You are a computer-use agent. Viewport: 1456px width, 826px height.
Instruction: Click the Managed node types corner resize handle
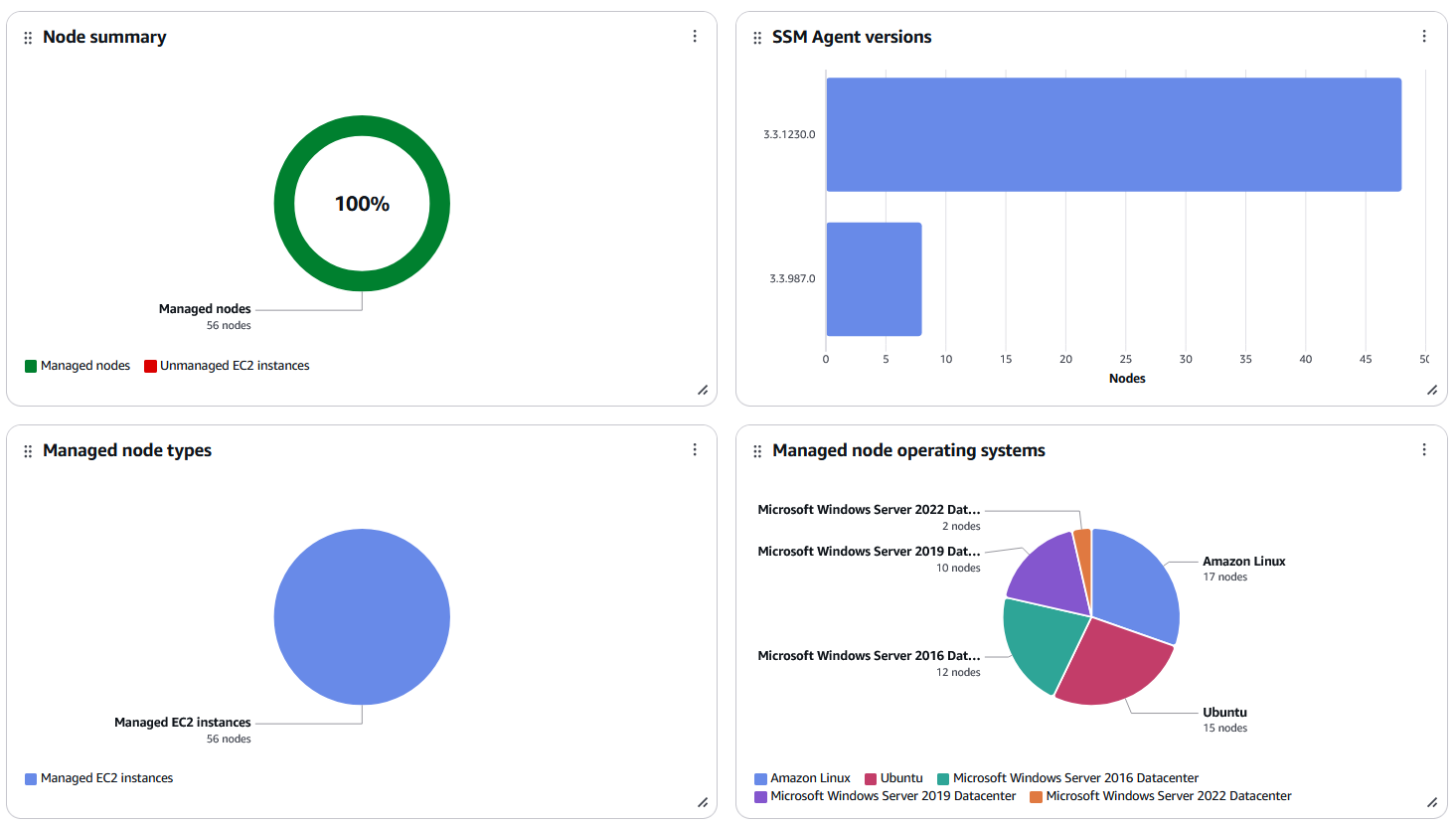point(703,803)
